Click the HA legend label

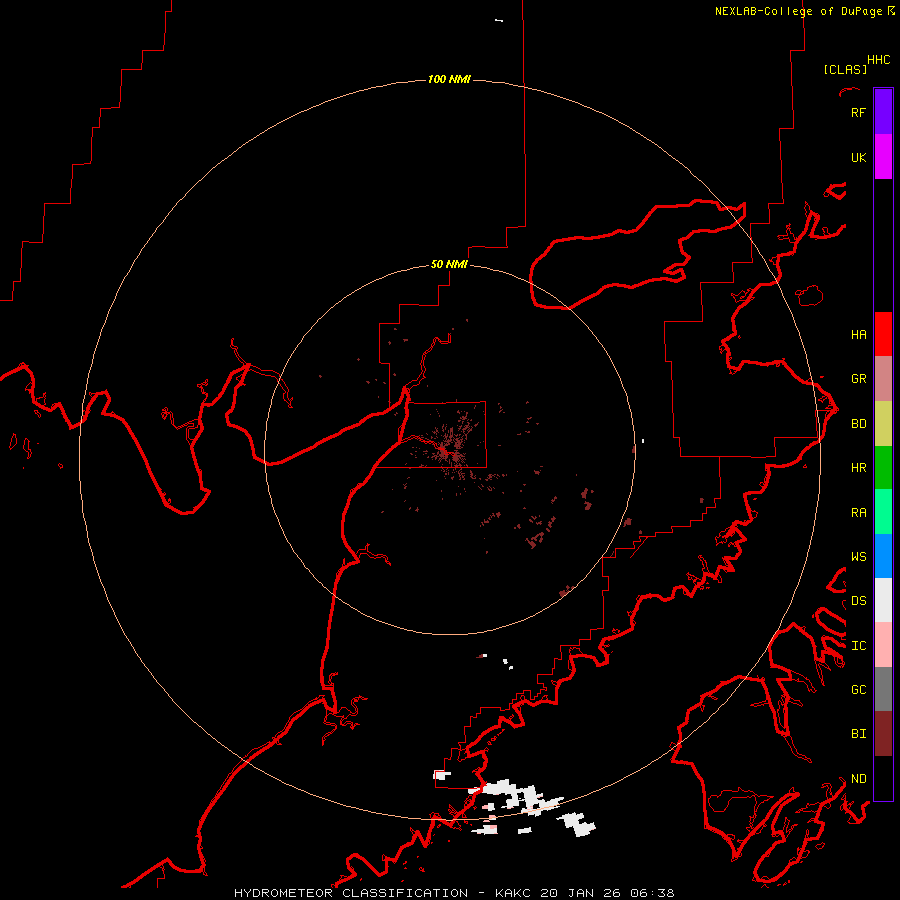click(858, 334)
